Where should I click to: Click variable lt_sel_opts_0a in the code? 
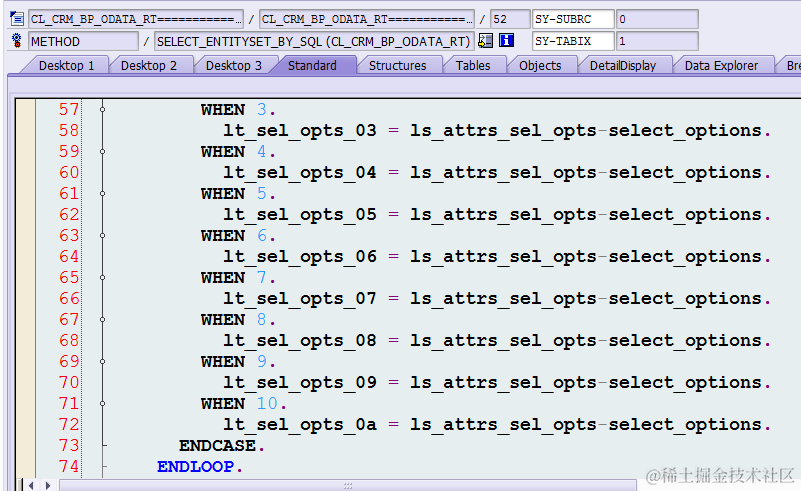click(x=300, y=425)
